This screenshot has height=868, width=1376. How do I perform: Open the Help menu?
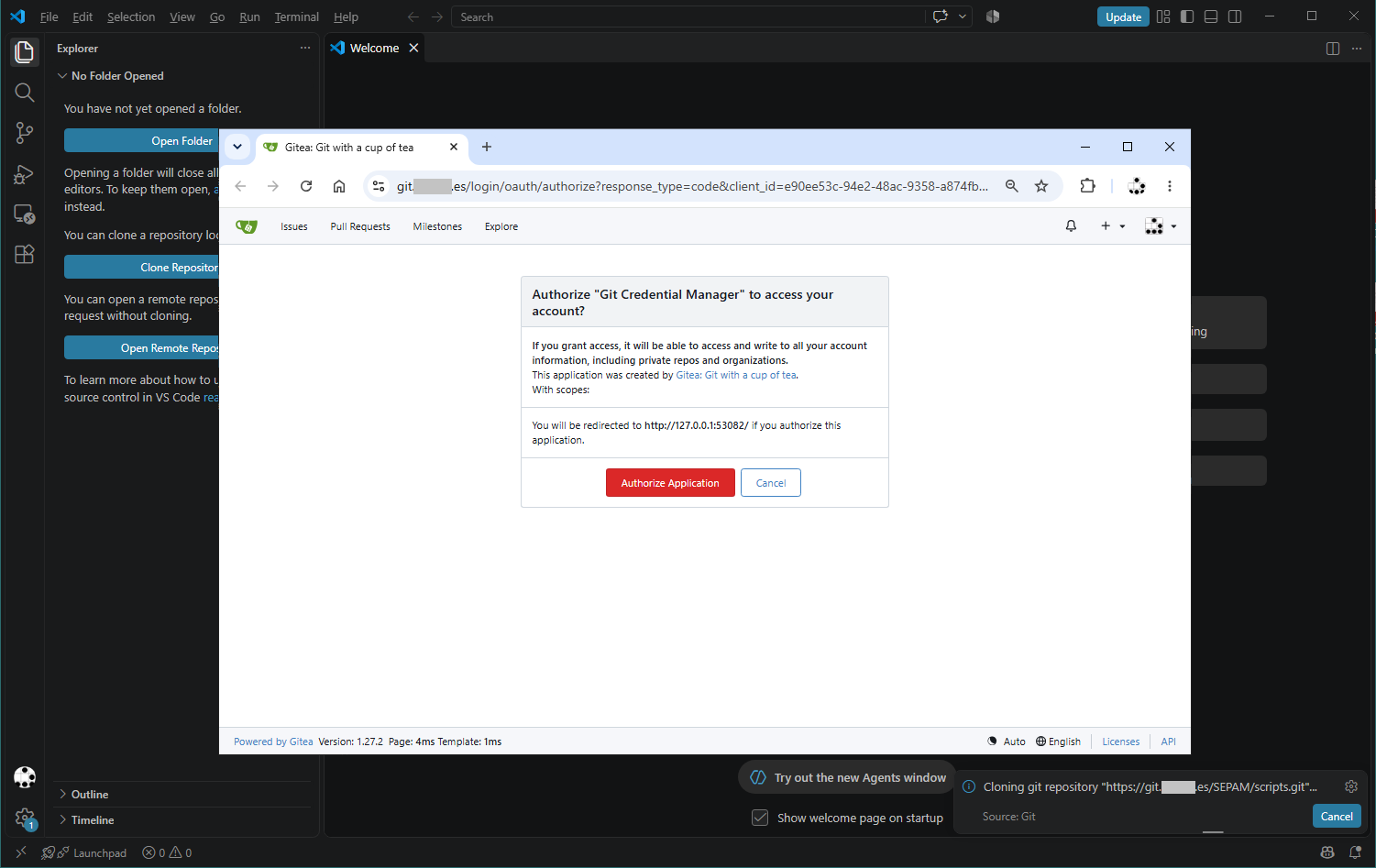pos(346,16)
